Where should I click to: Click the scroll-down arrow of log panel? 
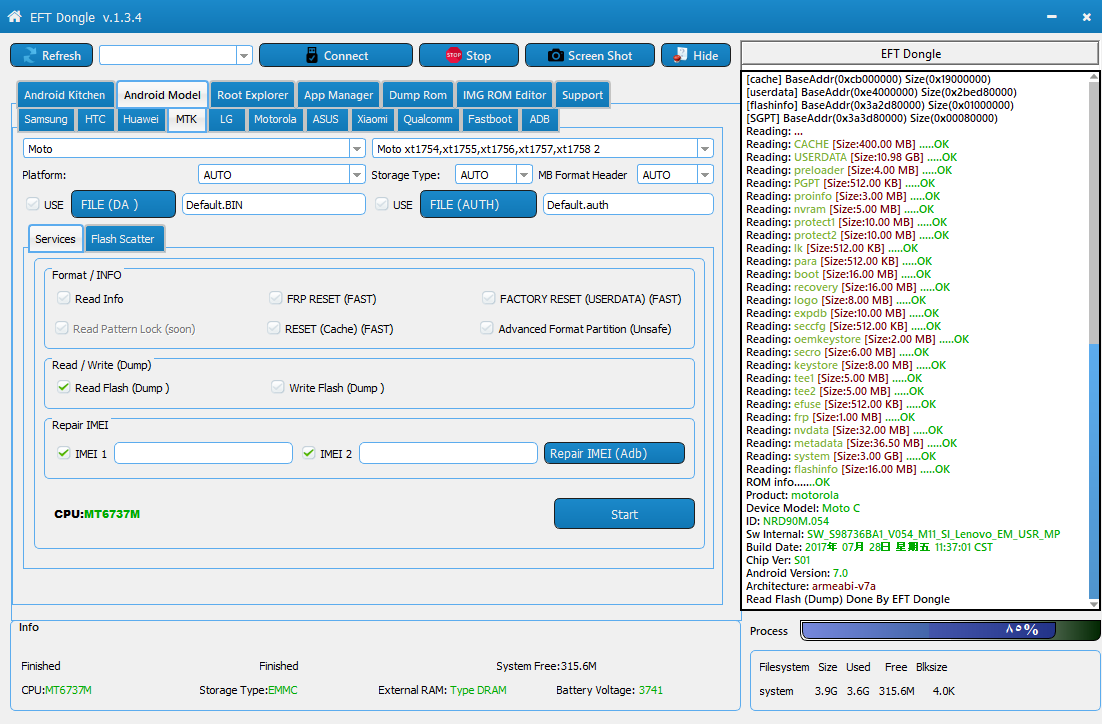[1094, 604]
